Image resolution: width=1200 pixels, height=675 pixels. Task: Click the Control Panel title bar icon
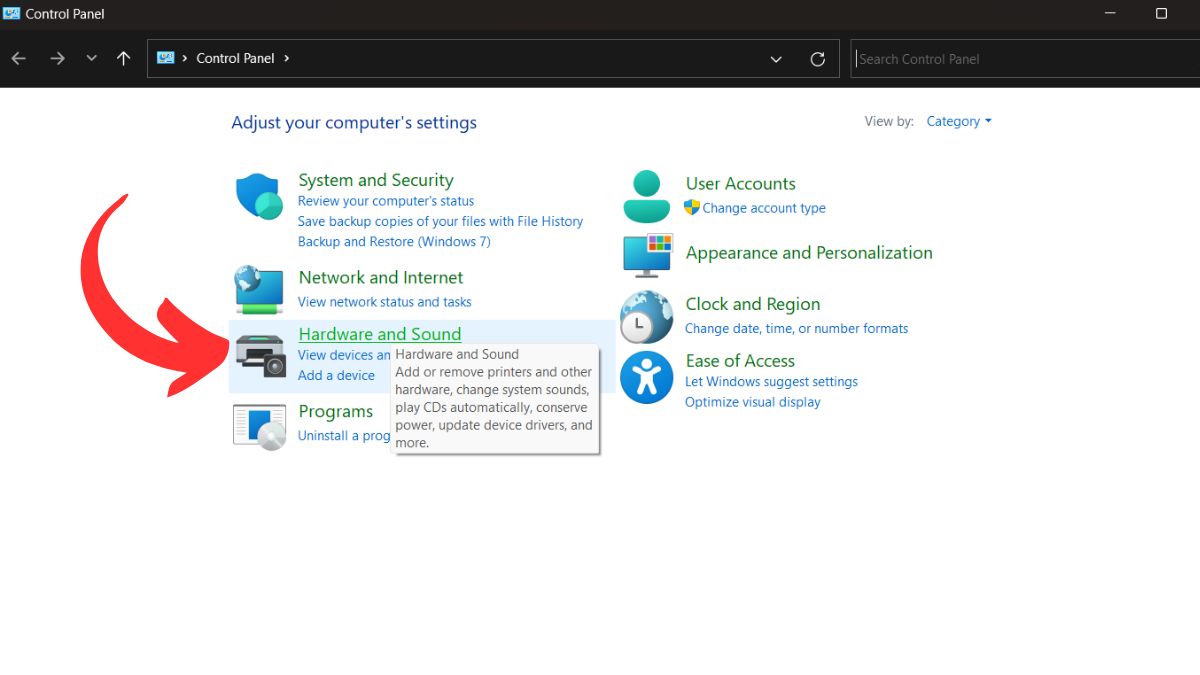[12, 14]
